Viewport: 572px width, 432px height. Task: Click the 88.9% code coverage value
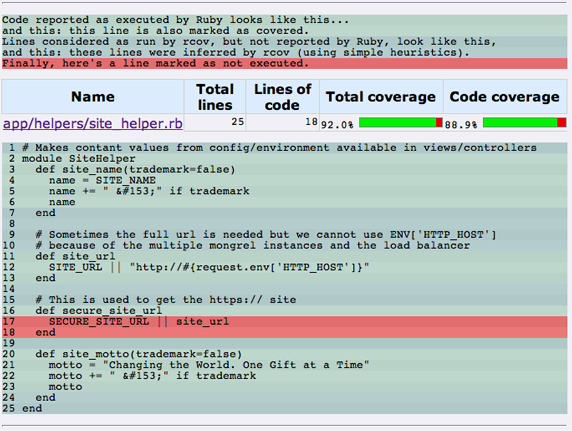pyautogui.click(x=461, y=125)
